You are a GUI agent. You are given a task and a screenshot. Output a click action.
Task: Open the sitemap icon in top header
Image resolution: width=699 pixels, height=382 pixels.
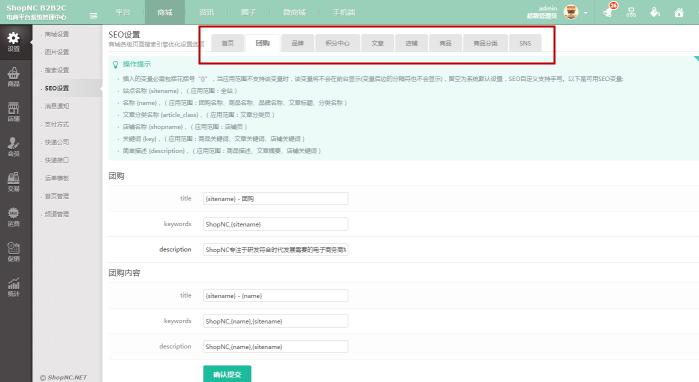tap(631, 12)
